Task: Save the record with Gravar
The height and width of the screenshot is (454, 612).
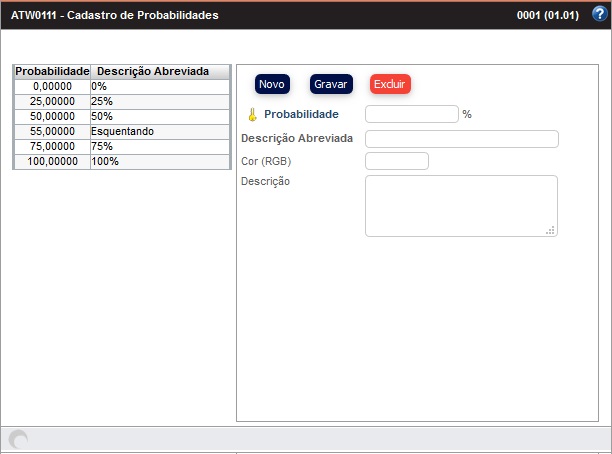Action: point(331,84)
